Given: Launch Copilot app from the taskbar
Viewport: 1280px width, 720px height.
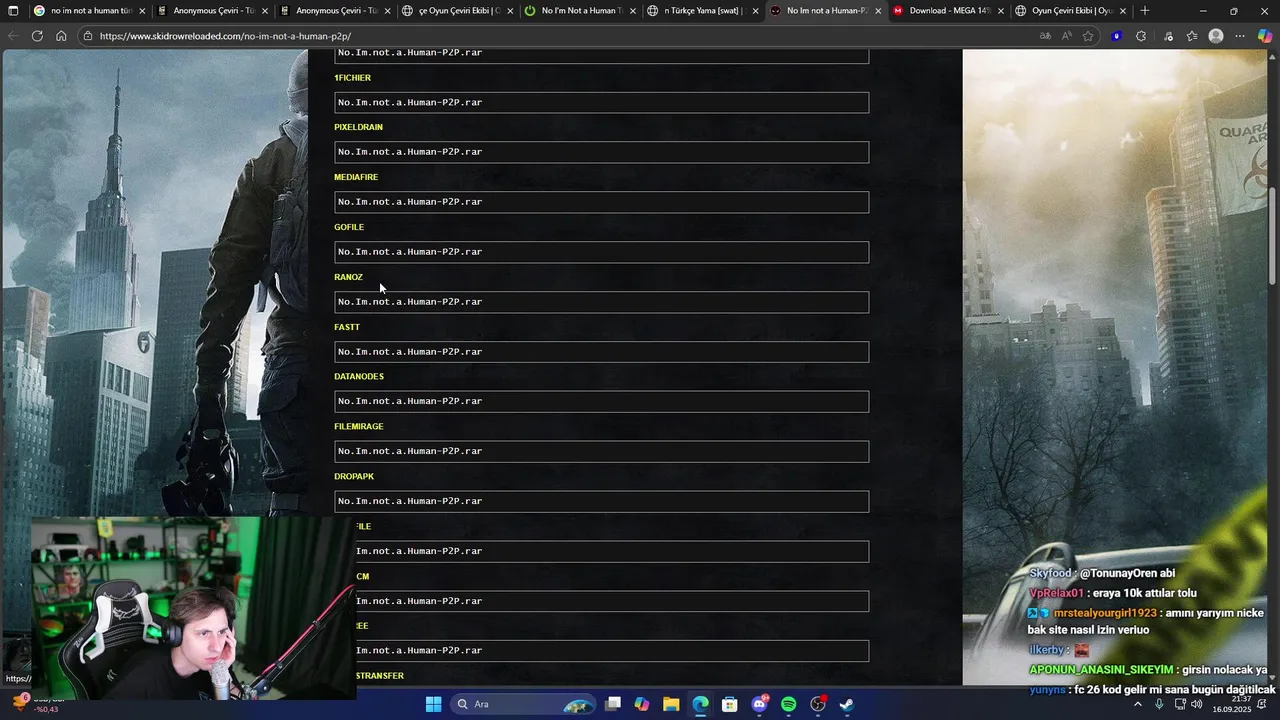Looking at the screenshot, I should 642,704.
